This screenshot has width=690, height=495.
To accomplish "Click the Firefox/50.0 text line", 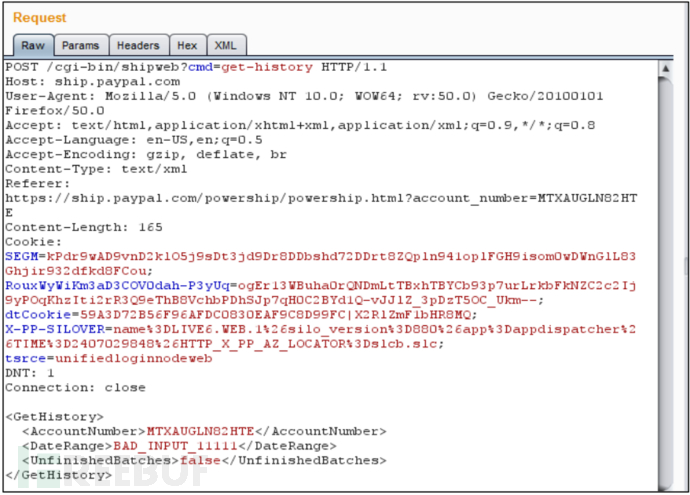I will click(55, 111).
